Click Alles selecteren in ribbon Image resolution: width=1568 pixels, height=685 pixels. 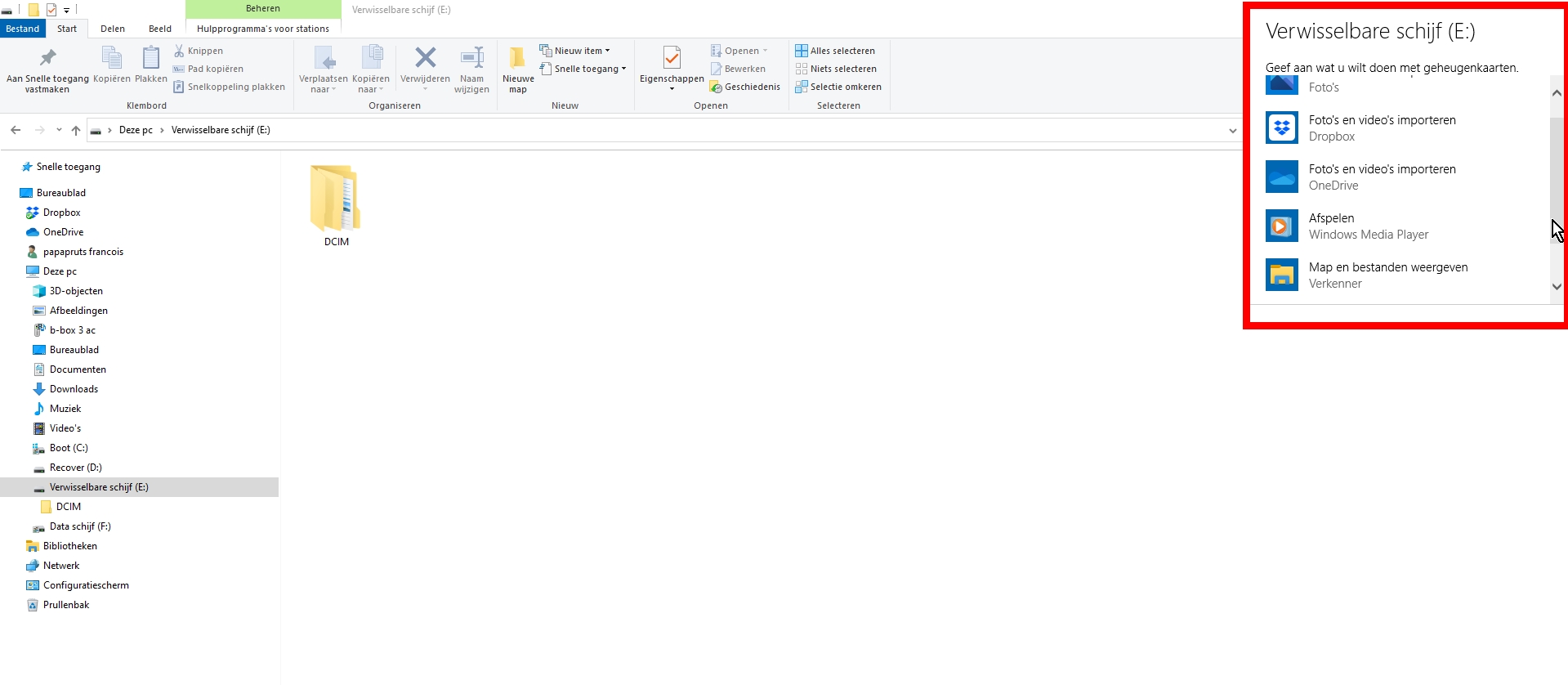(835, 51)
